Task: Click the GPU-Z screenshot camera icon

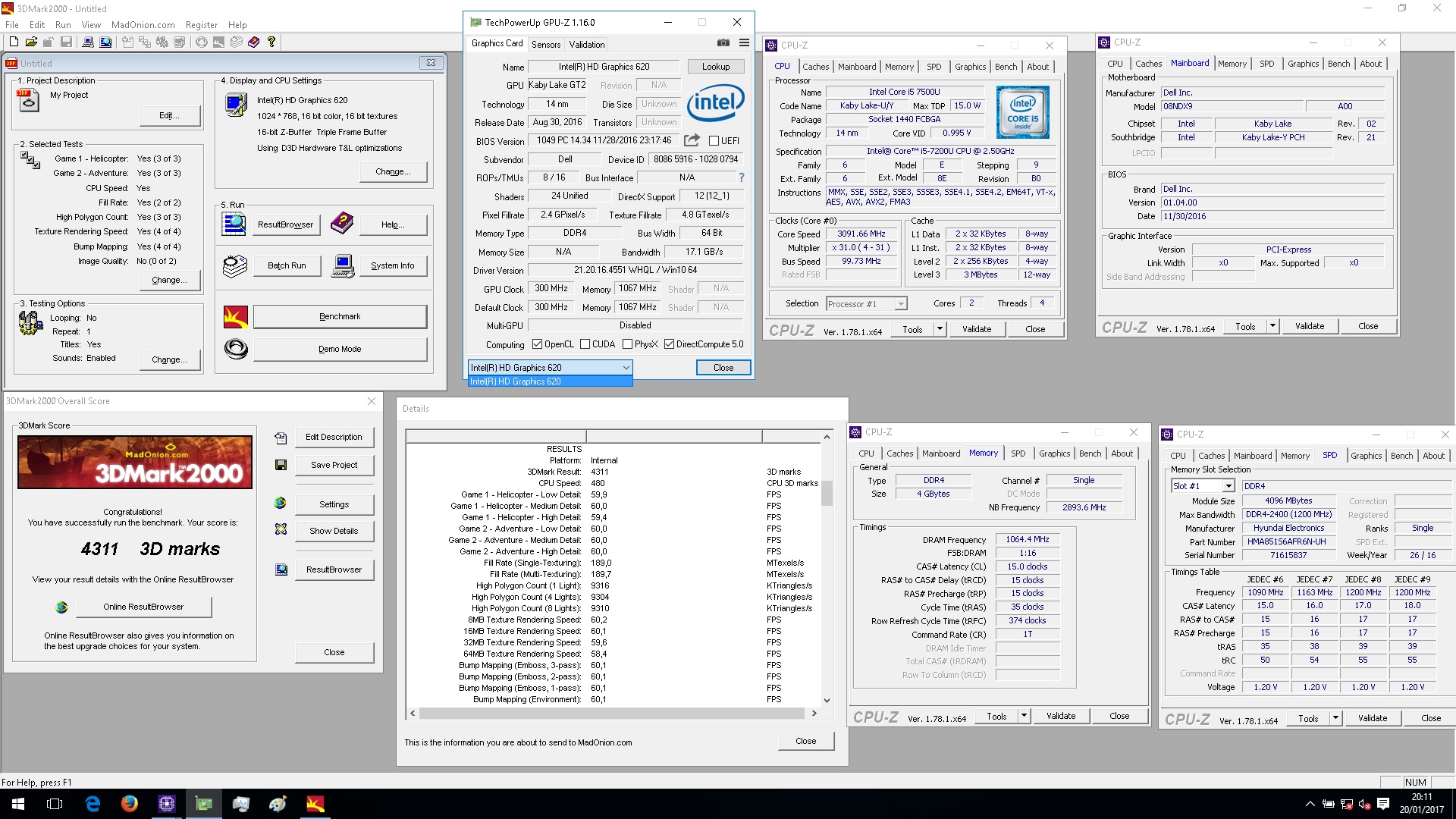Action: (723, 43)
